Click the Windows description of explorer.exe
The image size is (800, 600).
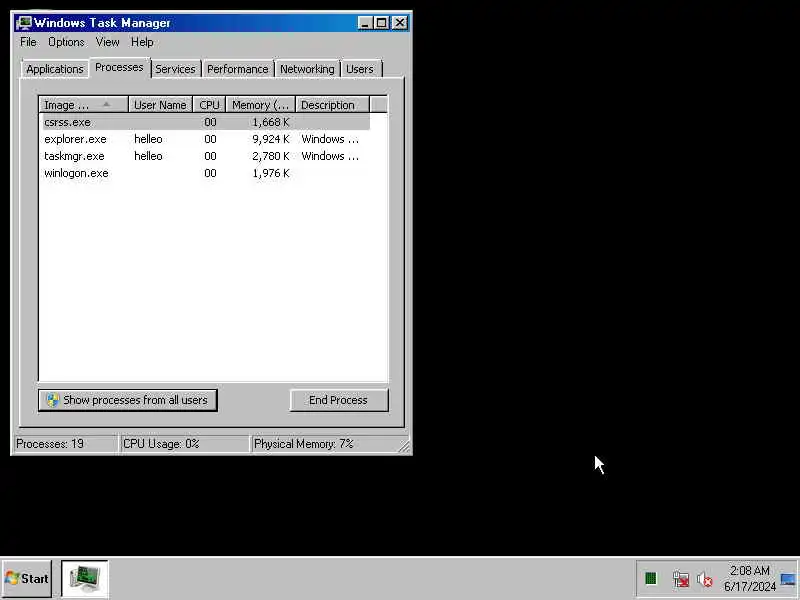point(330,139)
